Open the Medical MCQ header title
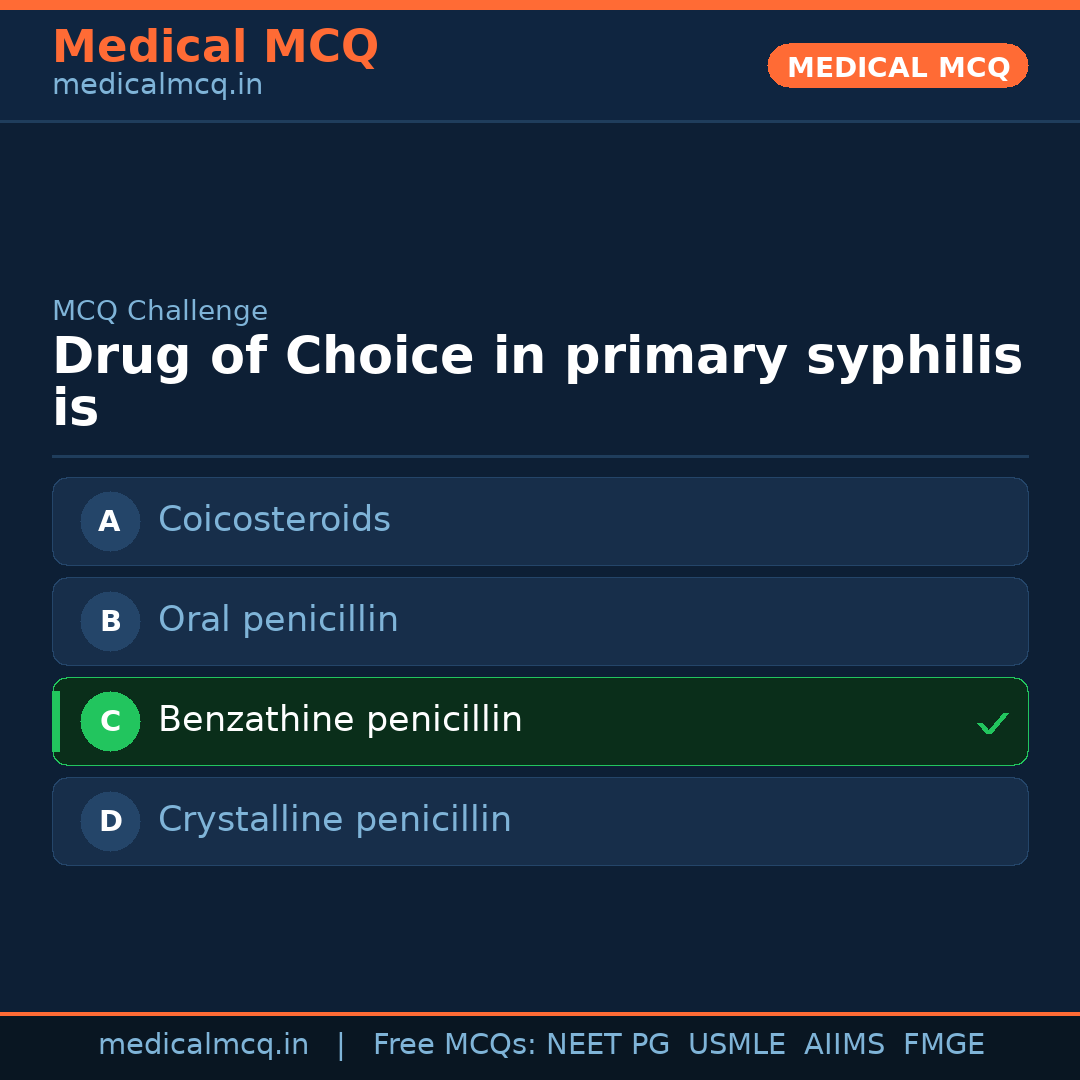This screenshot has height=1080, width=1080. [x=215, y=47]
